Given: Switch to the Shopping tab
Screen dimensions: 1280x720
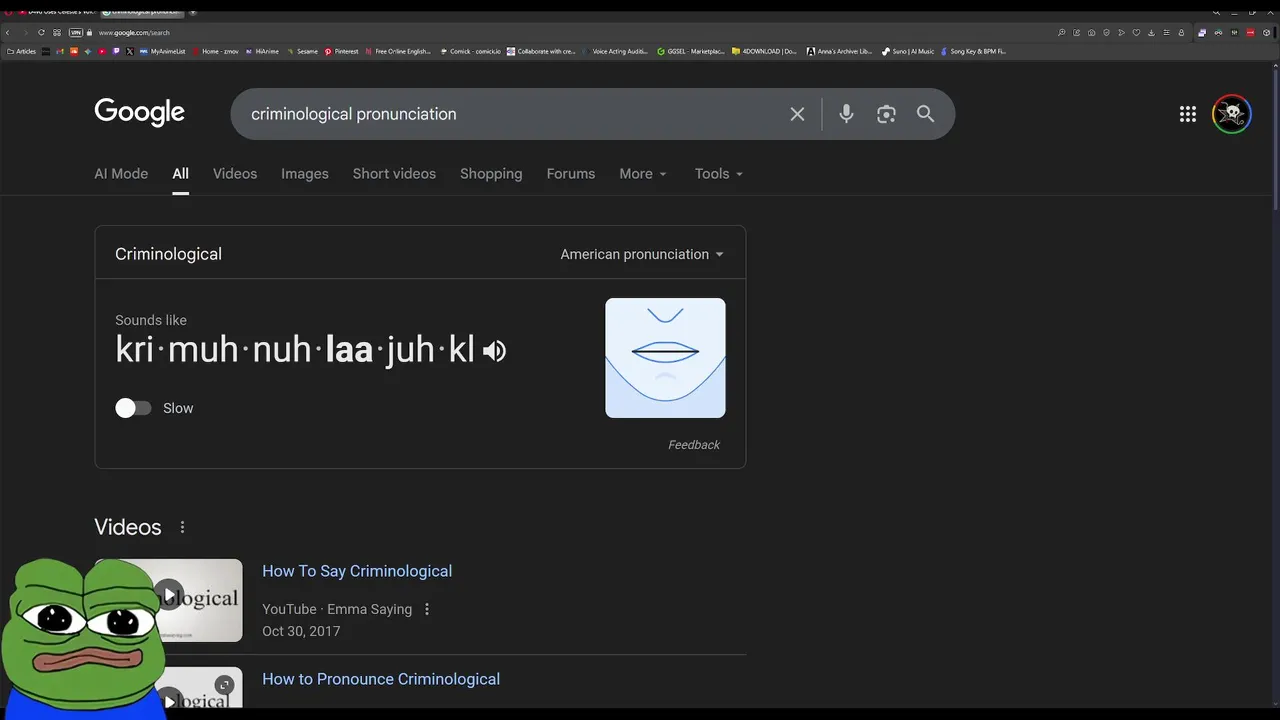Looking at the screenshot, I should tap(491, 174).
